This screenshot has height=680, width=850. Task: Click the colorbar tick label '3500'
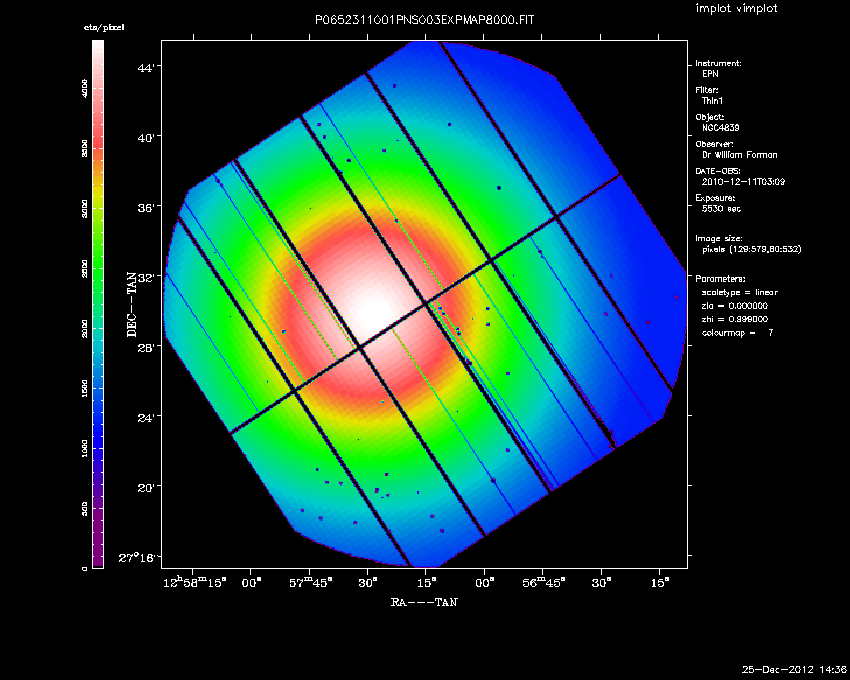(x=85, y=148)
